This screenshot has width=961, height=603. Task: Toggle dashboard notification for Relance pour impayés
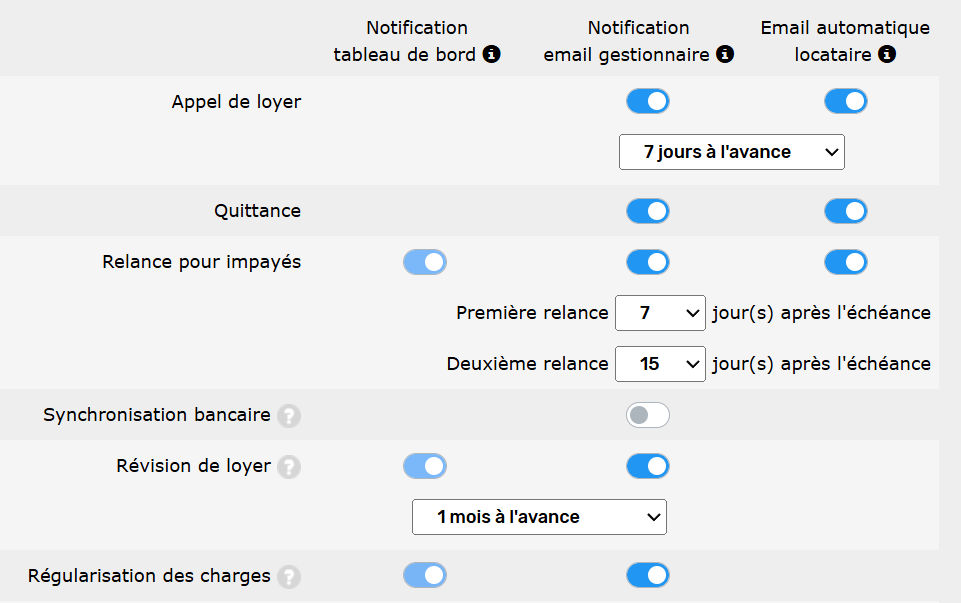[424, 262]
